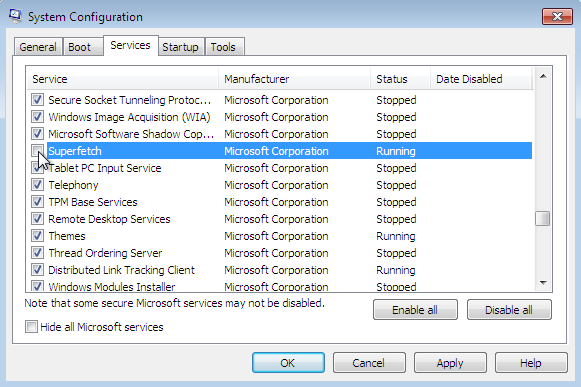This screenshot has height=387, width=581.
Task: Switch to the General tab
Action: coord(38,47)
